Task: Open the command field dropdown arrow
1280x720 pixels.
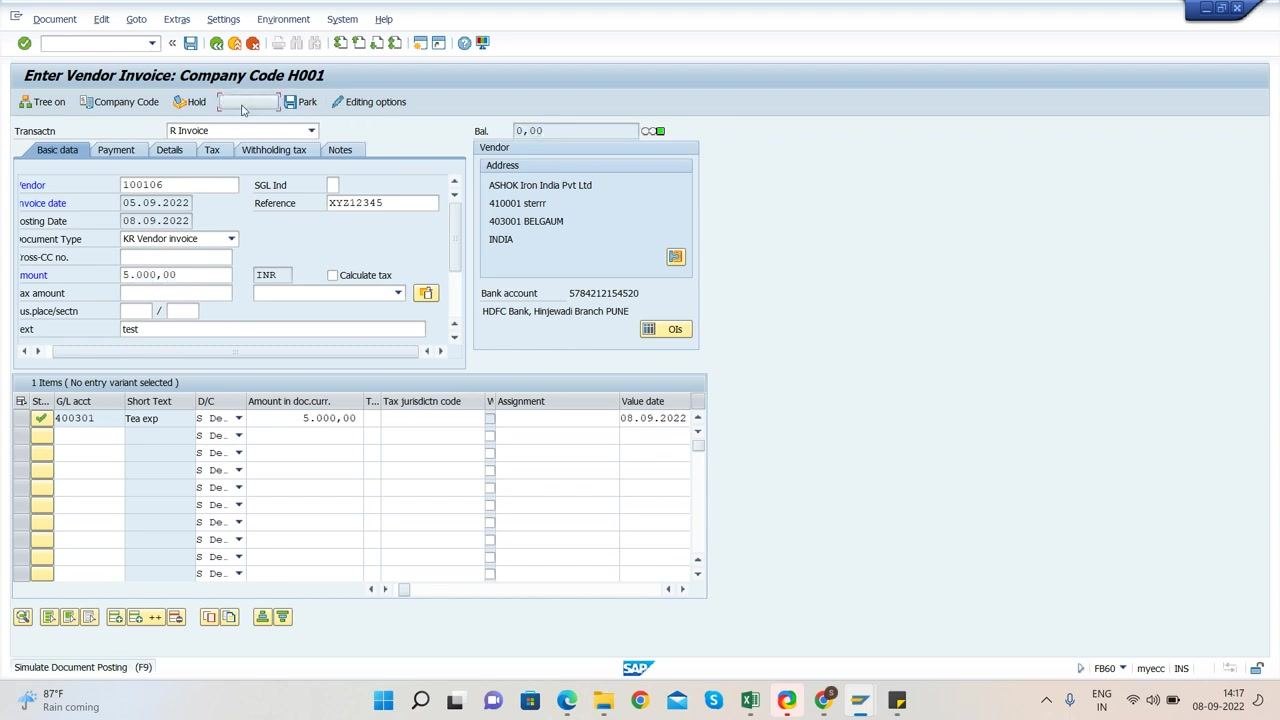Action: tap(152, 43)
